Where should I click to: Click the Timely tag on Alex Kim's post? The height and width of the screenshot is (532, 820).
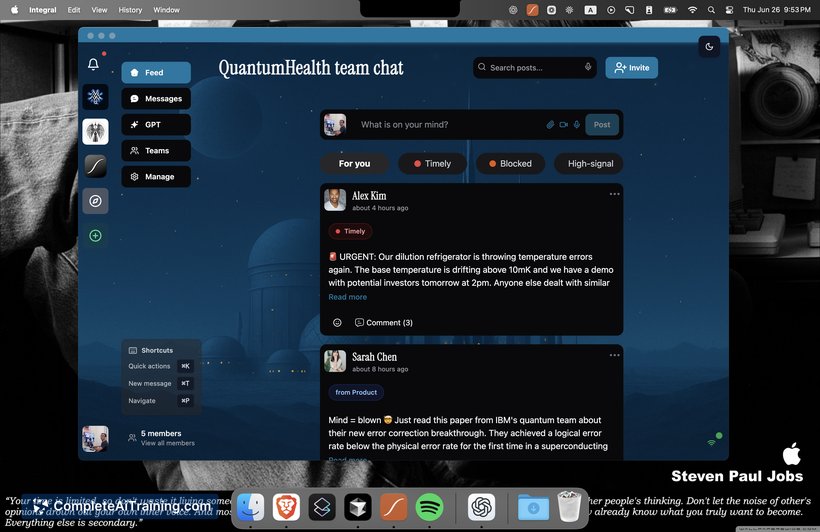[350, 231]
